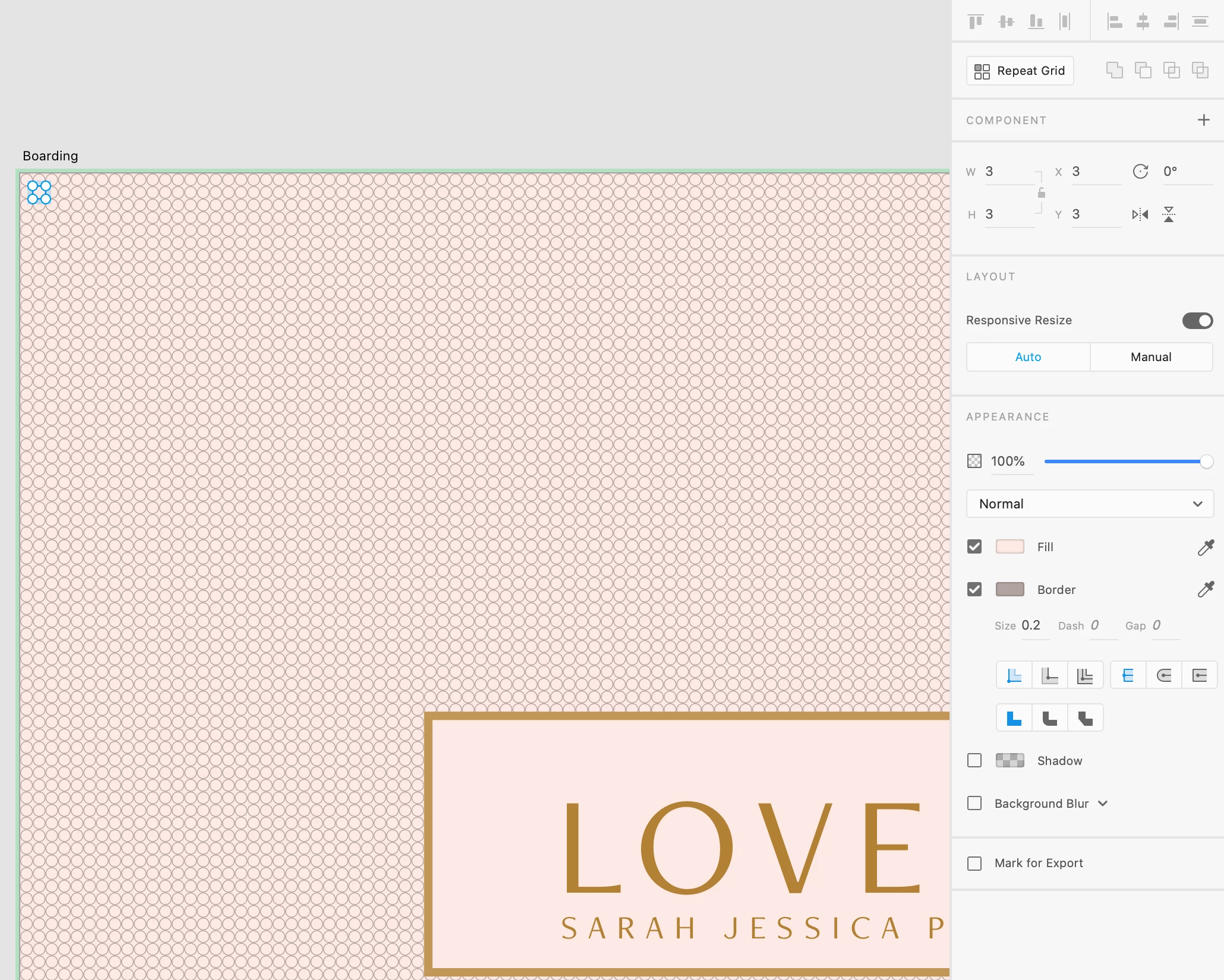The image size is (1224, 980).
Task: Click the flip horizontal icon
Action: click(1140, 214)
